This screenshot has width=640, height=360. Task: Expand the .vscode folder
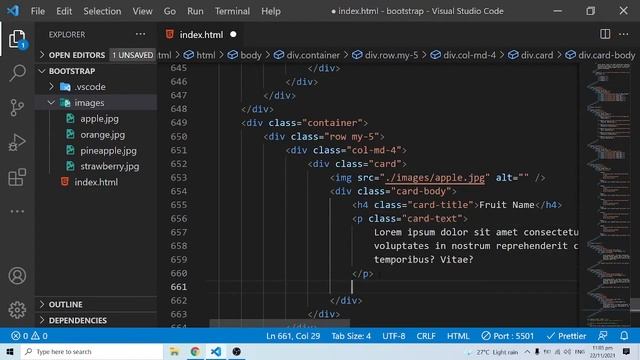click(x=90, y=87)
